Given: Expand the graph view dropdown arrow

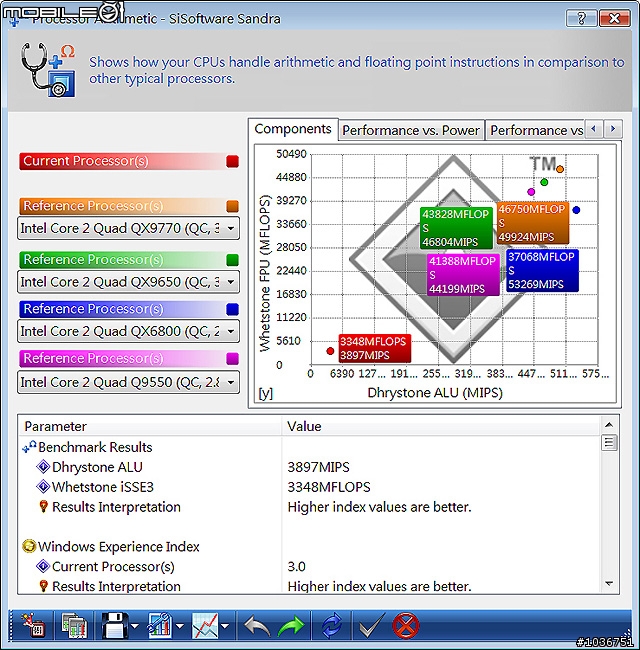Looking at the screenshot, I should (225, 626).
